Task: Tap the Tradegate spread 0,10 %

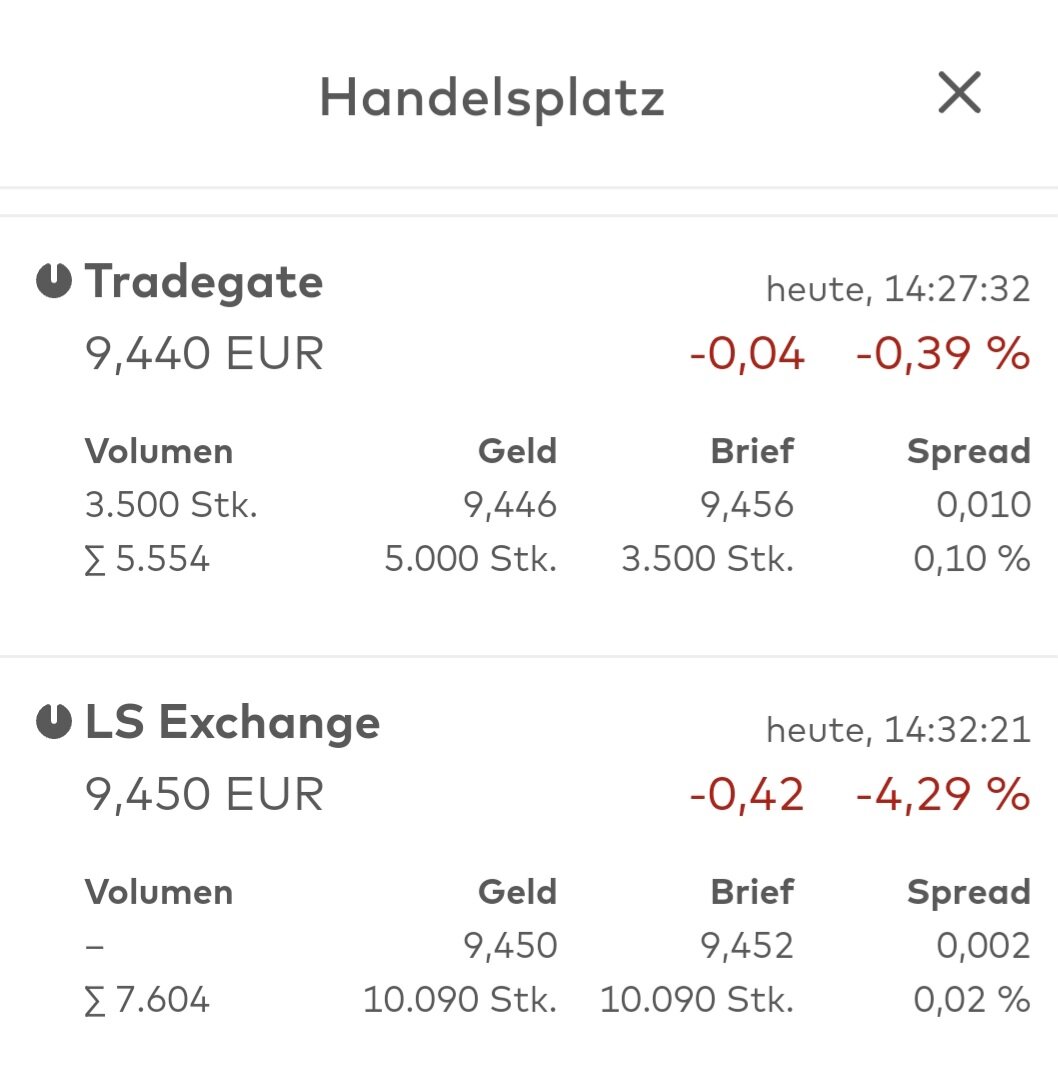Action: coord(971,559)
